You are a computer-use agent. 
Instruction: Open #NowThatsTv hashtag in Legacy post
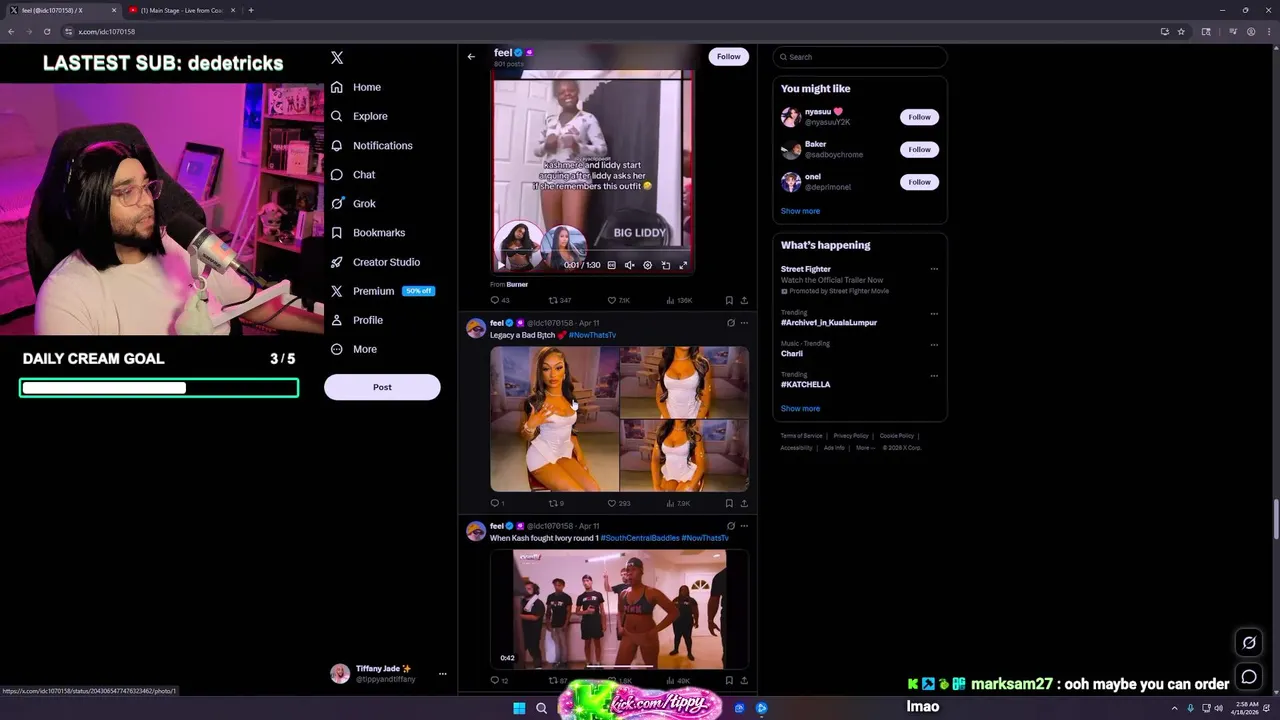tap(592, 335)
